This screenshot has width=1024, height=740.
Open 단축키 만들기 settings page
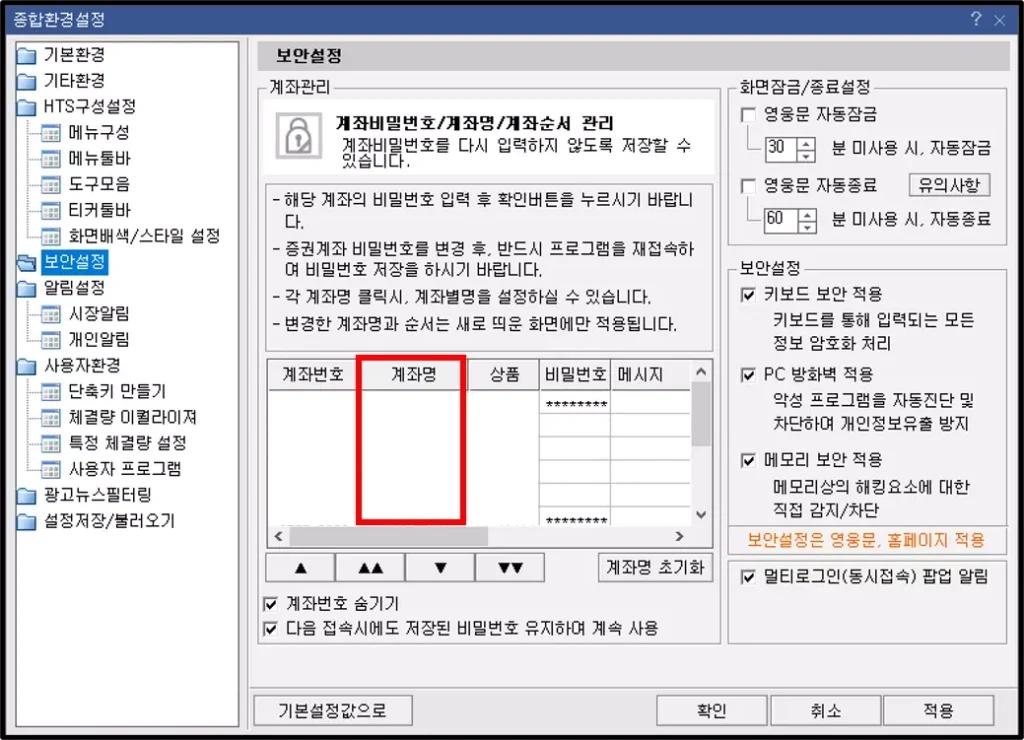click(117, 391)
